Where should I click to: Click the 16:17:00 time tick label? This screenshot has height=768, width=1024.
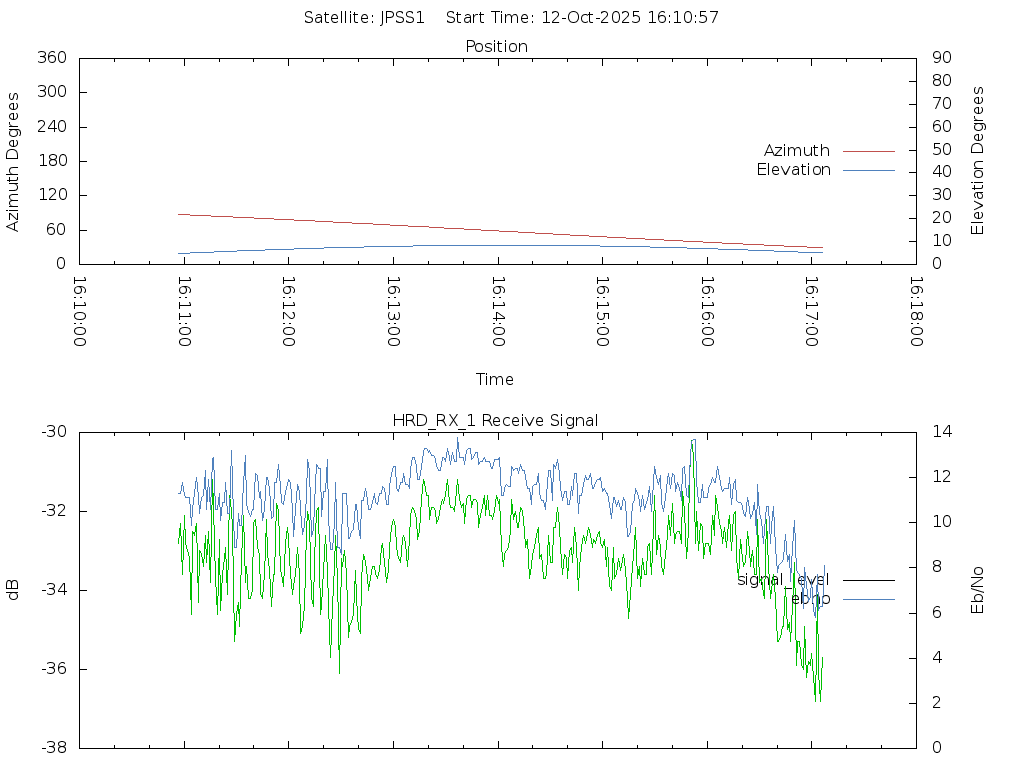click(811, 311)
